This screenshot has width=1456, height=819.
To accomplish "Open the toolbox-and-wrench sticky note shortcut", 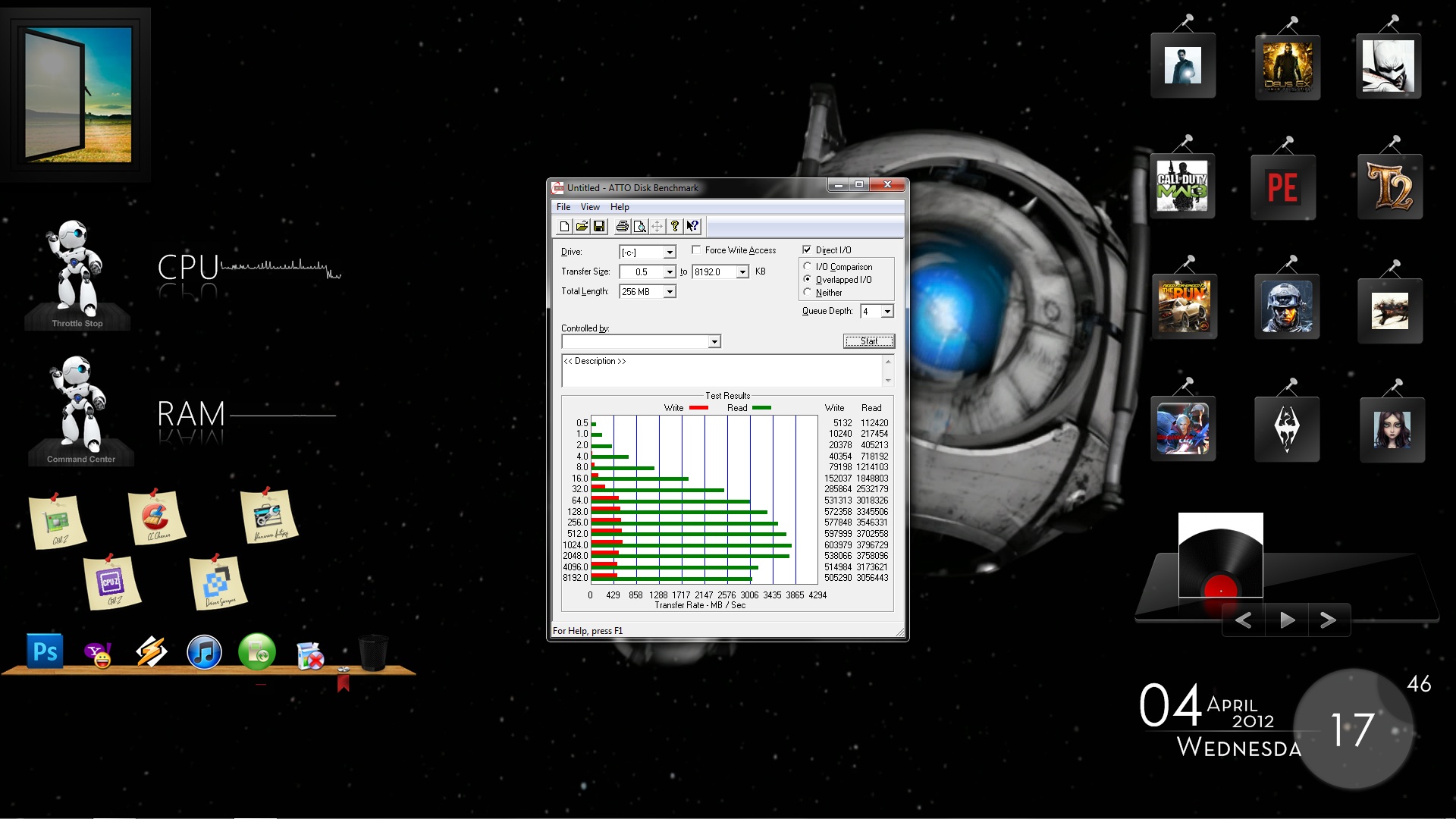I will (269, 515).
